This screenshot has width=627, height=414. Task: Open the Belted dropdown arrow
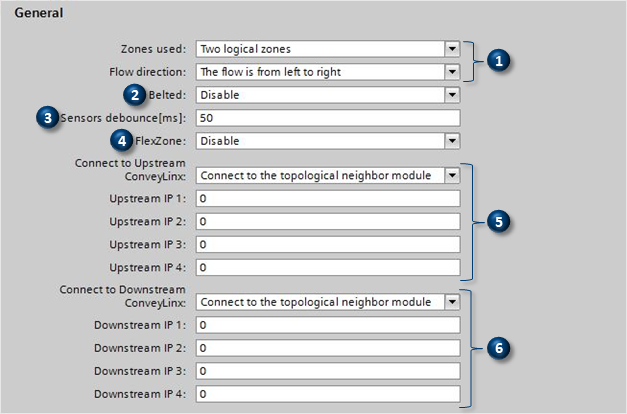point(451,95)
